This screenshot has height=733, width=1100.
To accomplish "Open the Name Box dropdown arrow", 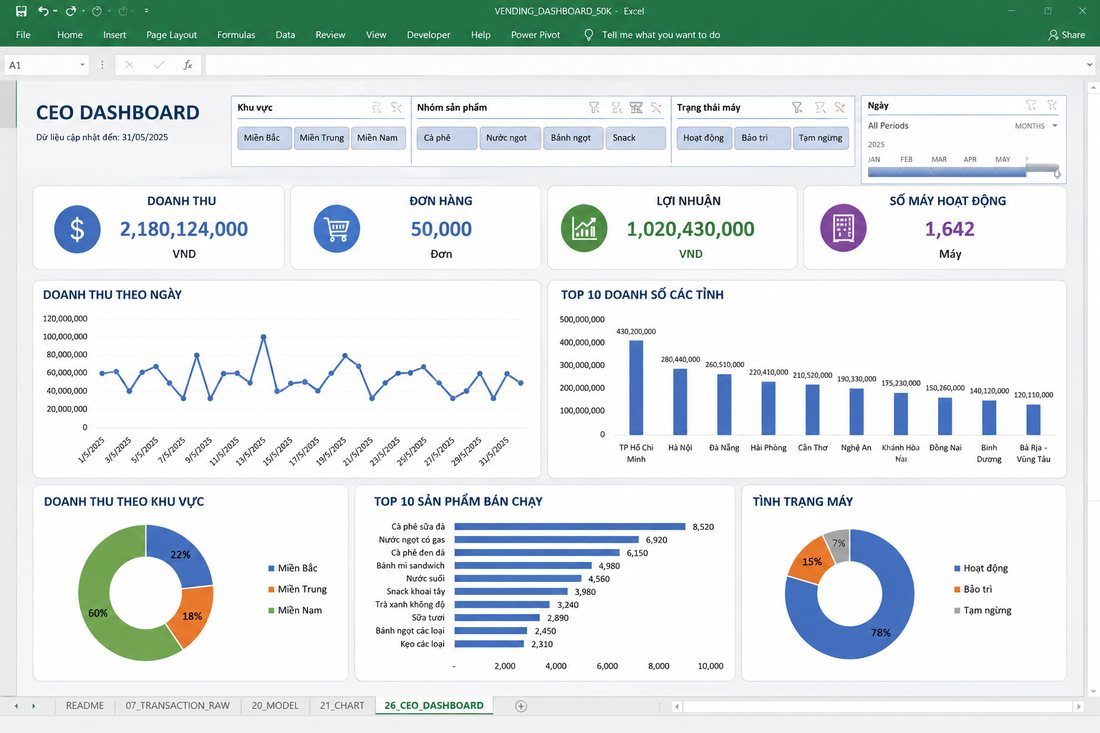I will click(x=82, y=65).
